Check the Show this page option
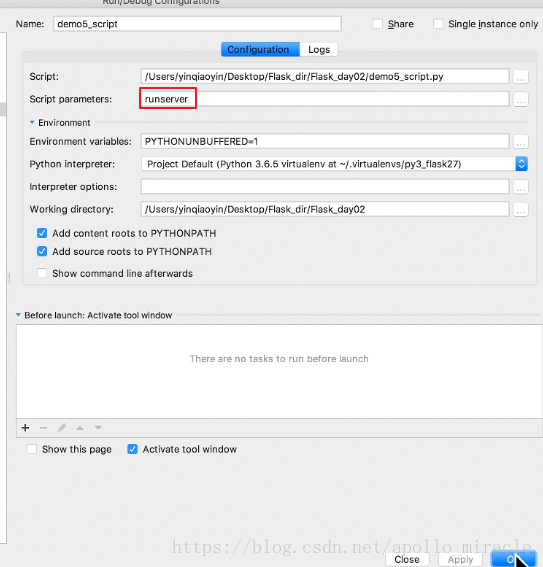Screen dimensions: 543x567 32,449
